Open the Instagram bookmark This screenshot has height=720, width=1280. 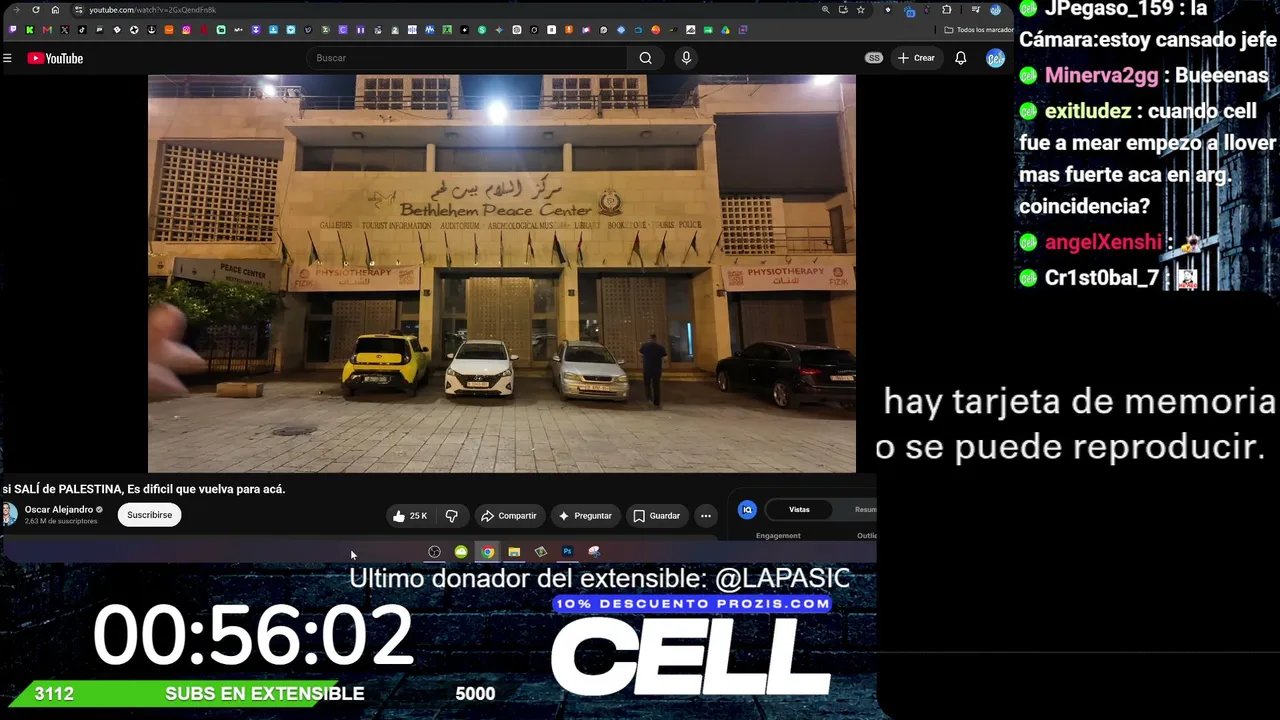186,30
